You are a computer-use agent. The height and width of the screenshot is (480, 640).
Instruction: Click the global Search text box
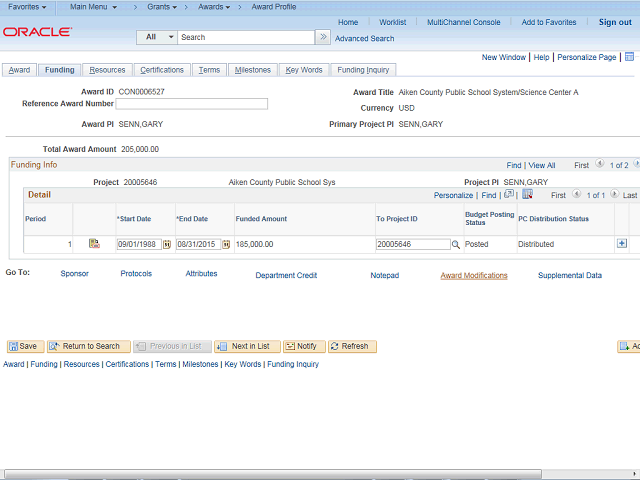pos(246,37)
